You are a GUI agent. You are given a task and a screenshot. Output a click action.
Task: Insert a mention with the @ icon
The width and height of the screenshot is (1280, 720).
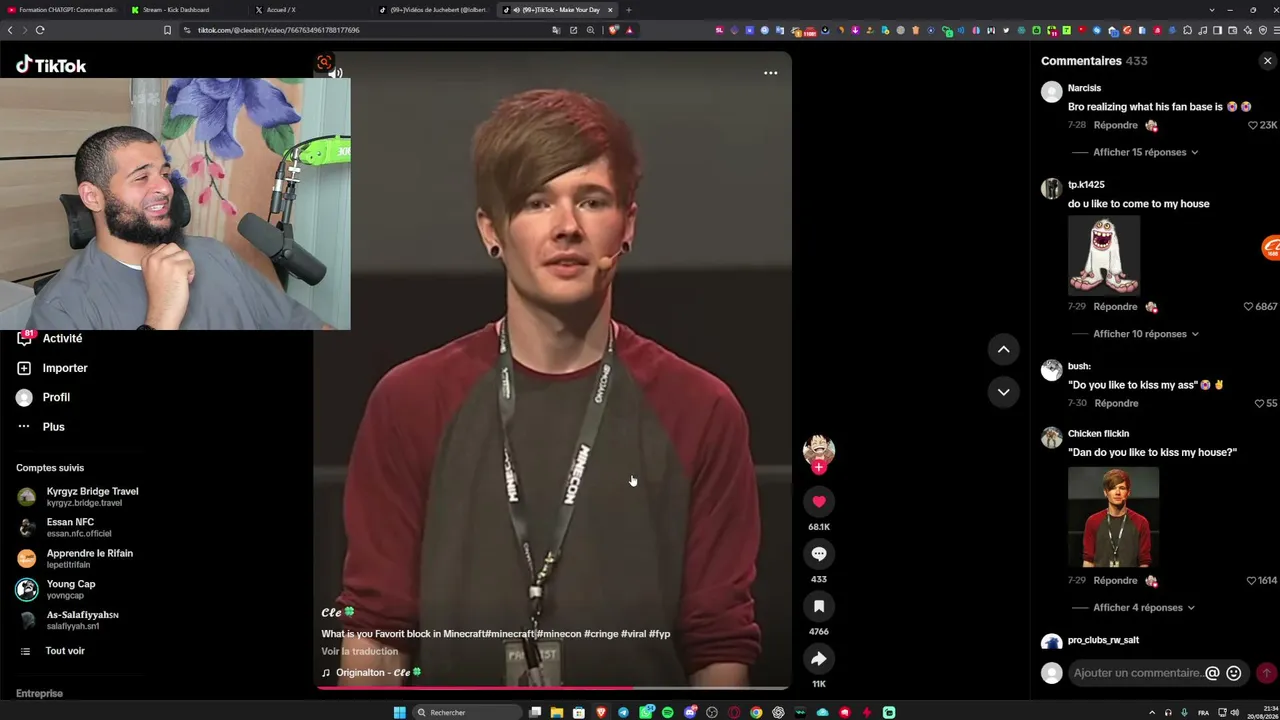(x=1212, y=673)
